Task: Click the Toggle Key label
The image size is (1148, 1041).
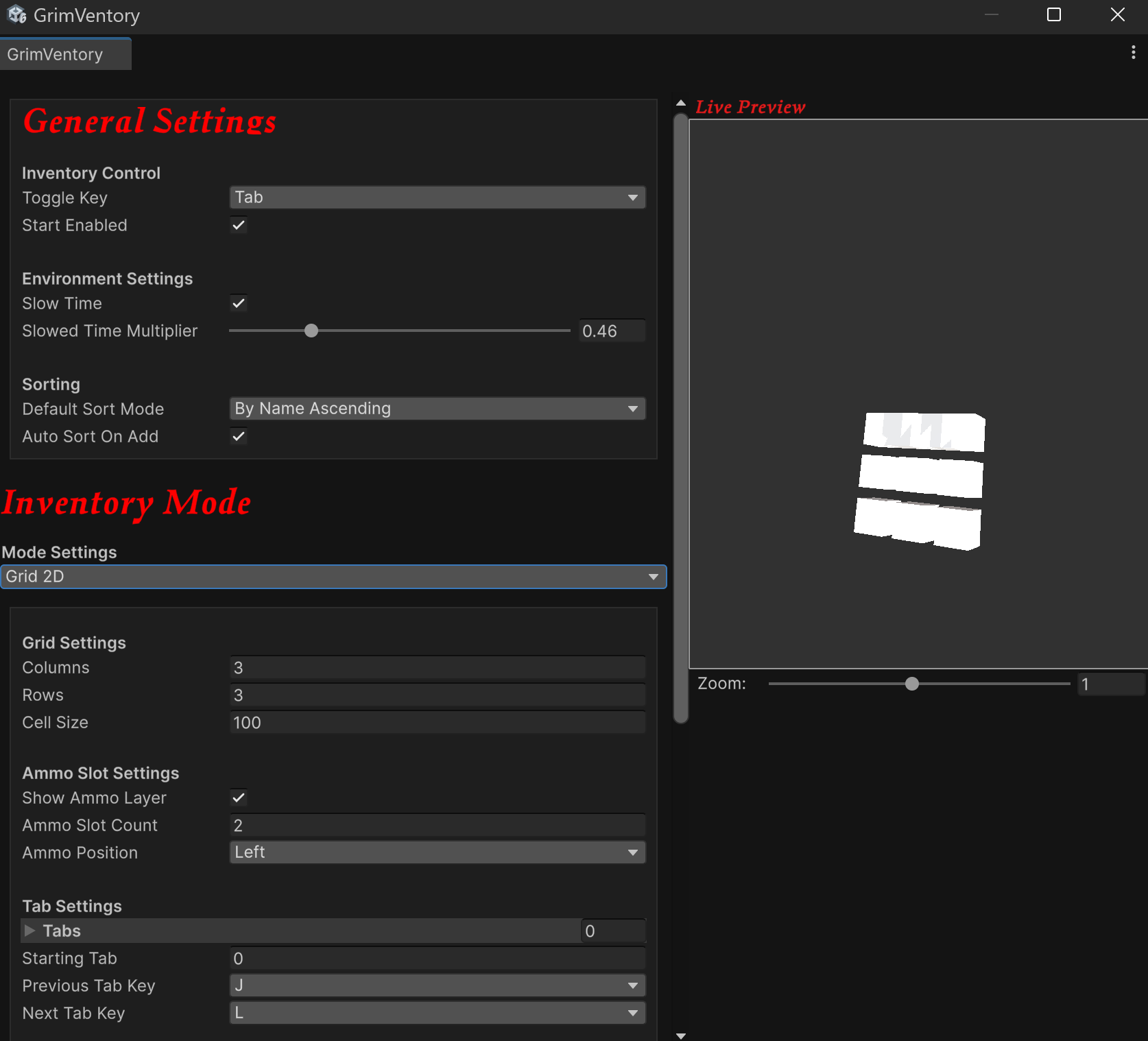Action: click(x=65, y=198)
